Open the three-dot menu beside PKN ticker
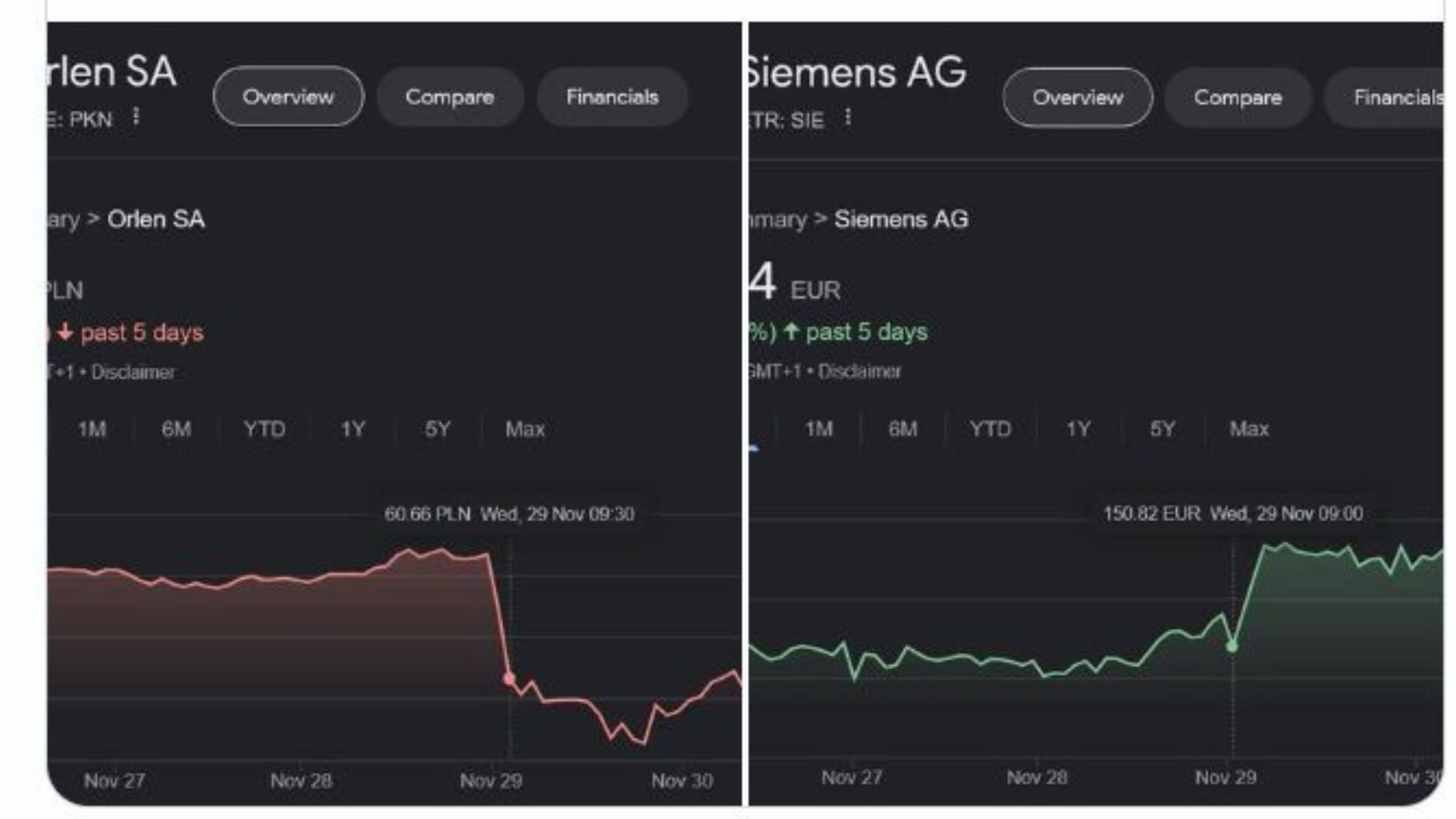This screenshot has width=1456, height=819. [136, 117]
